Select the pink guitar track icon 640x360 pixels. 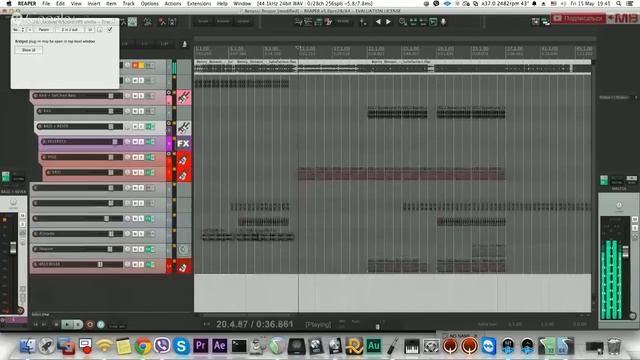[184, 97]
